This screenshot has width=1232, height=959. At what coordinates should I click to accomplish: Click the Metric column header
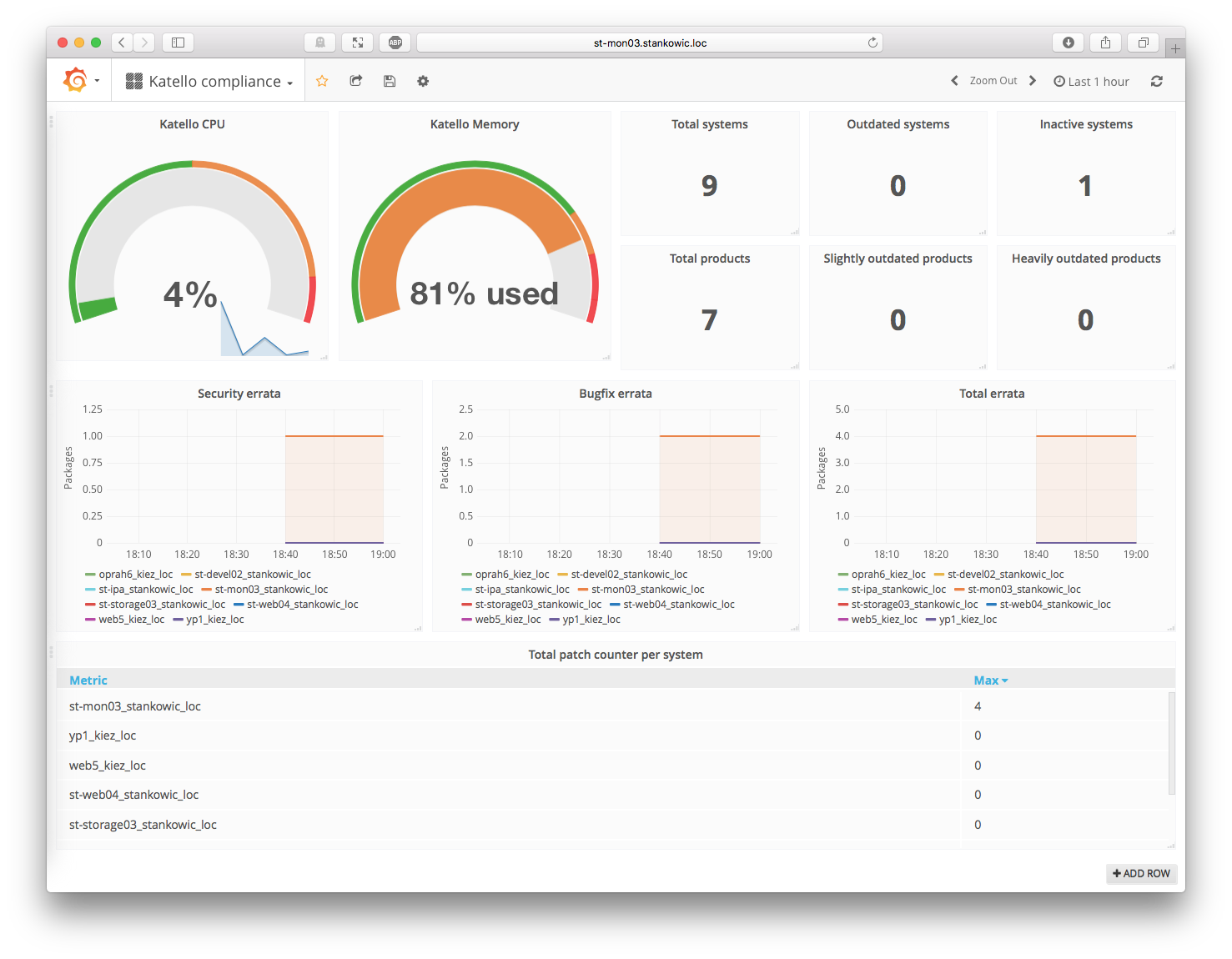88,680
